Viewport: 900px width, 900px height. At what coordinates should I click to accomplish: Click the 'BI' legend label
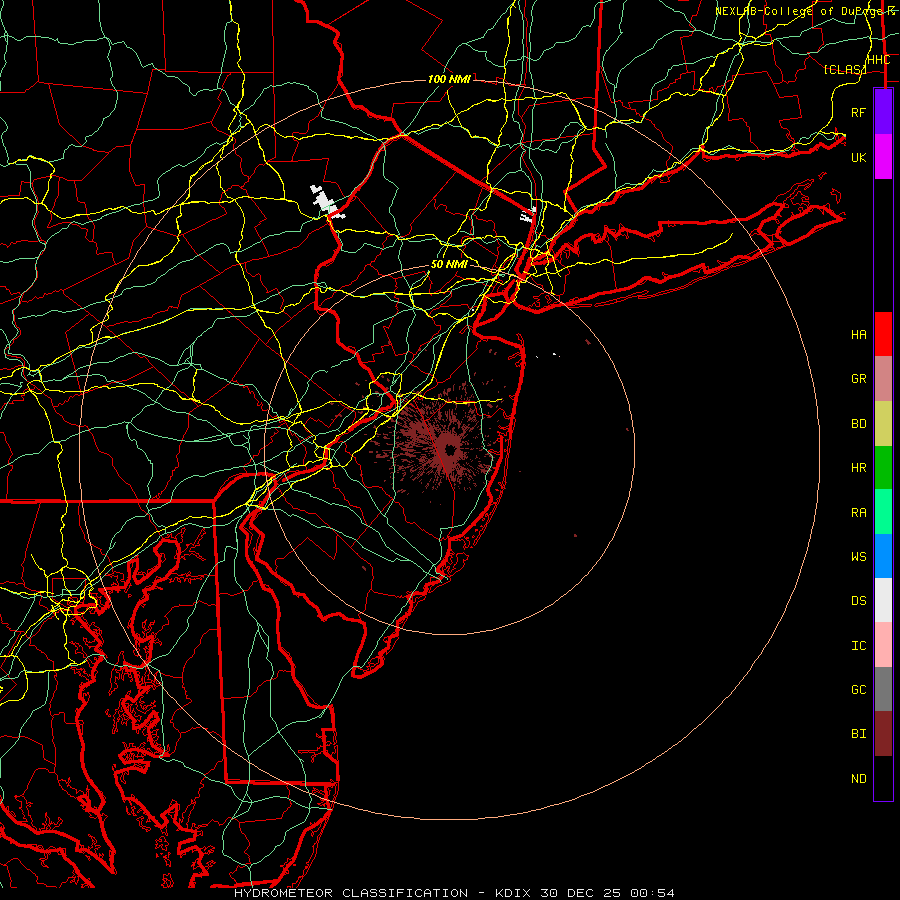[x=859, y=734]
